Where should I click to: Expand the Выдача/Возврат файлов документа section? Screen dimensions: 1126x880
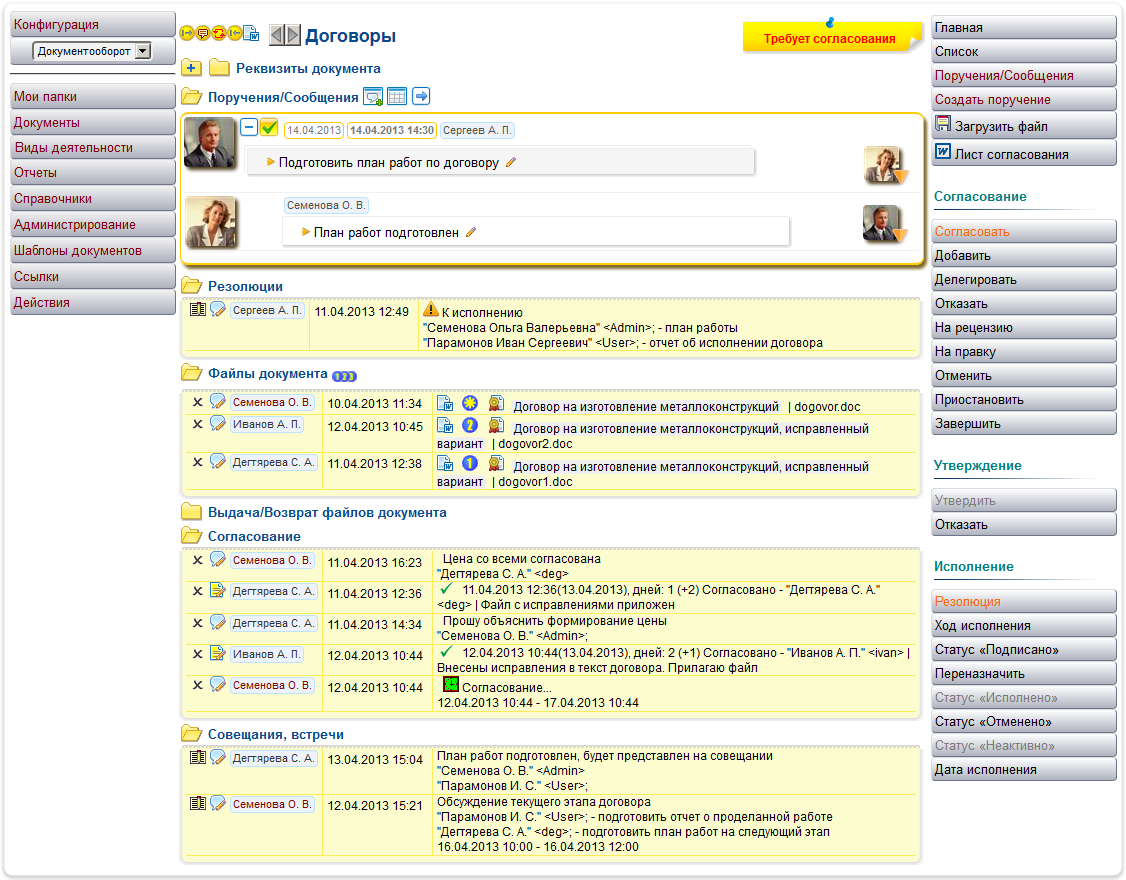point(191,512)
